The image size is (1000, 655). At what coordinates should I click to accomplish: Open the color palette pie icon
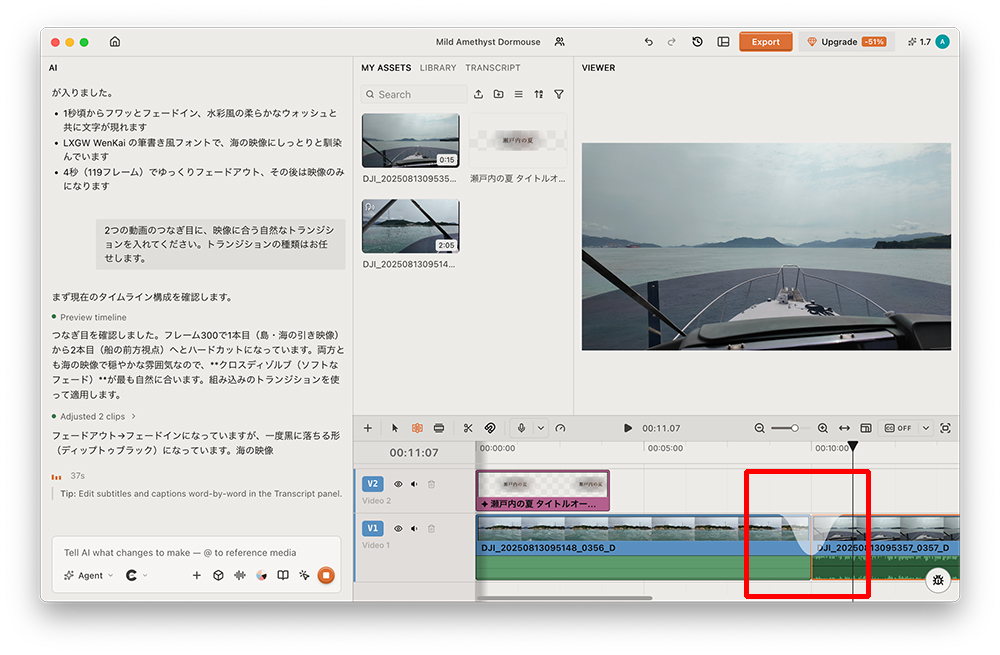[261, 575]
